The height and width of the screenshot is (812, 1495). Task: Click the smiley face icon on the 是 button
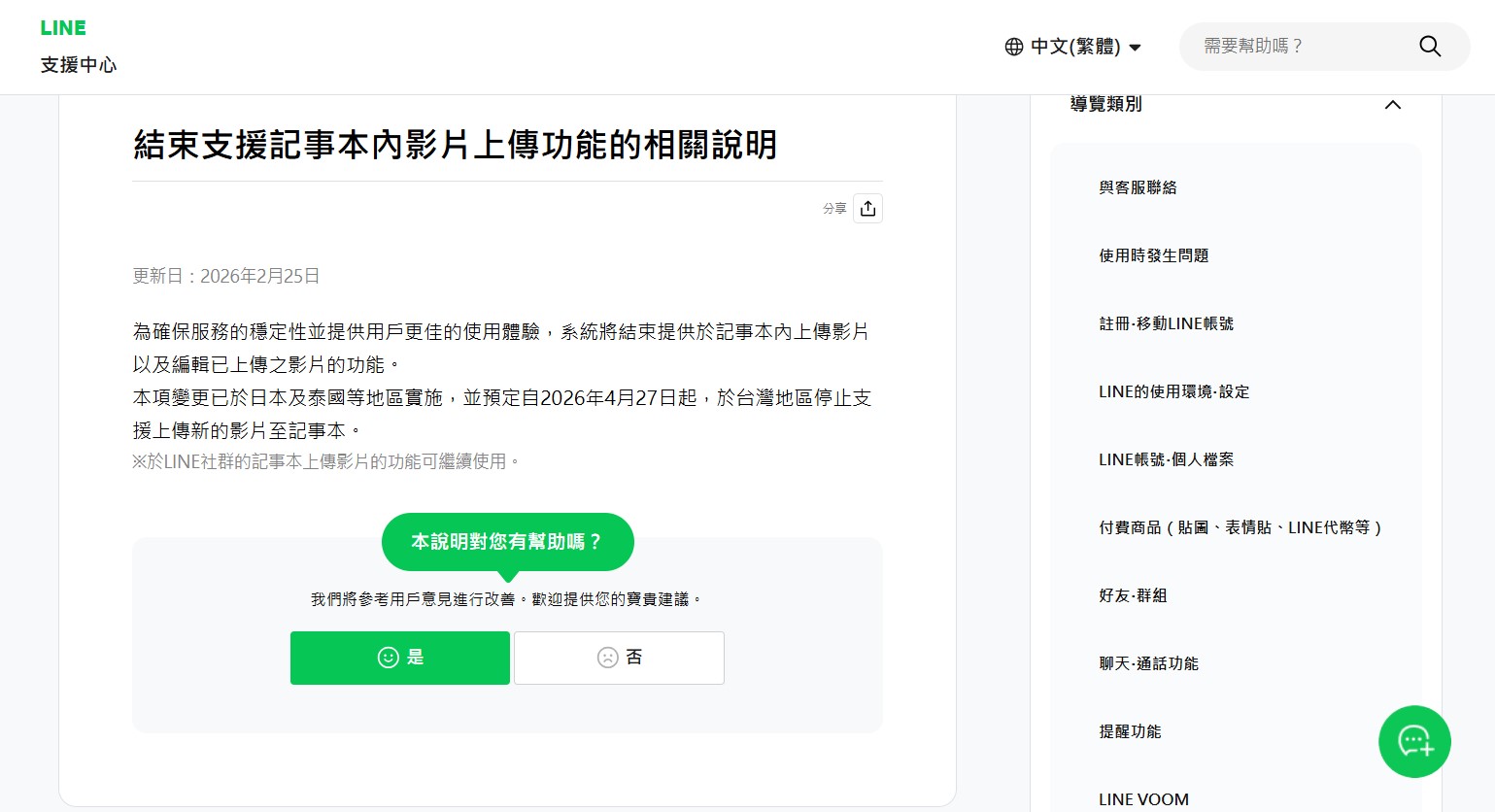click(389, 658)
